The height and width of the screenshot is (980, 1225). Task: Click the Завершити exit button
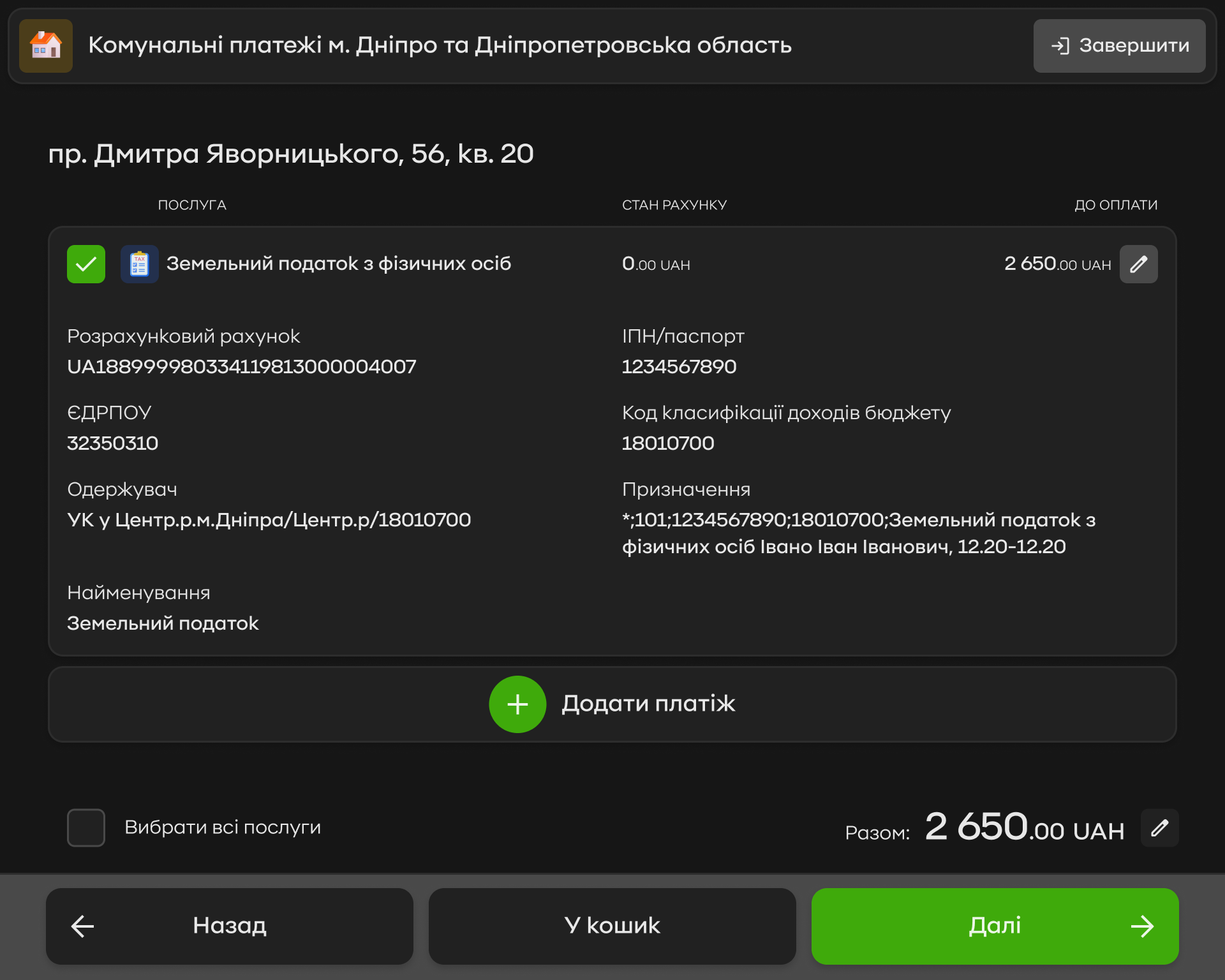coord(1119,46)
